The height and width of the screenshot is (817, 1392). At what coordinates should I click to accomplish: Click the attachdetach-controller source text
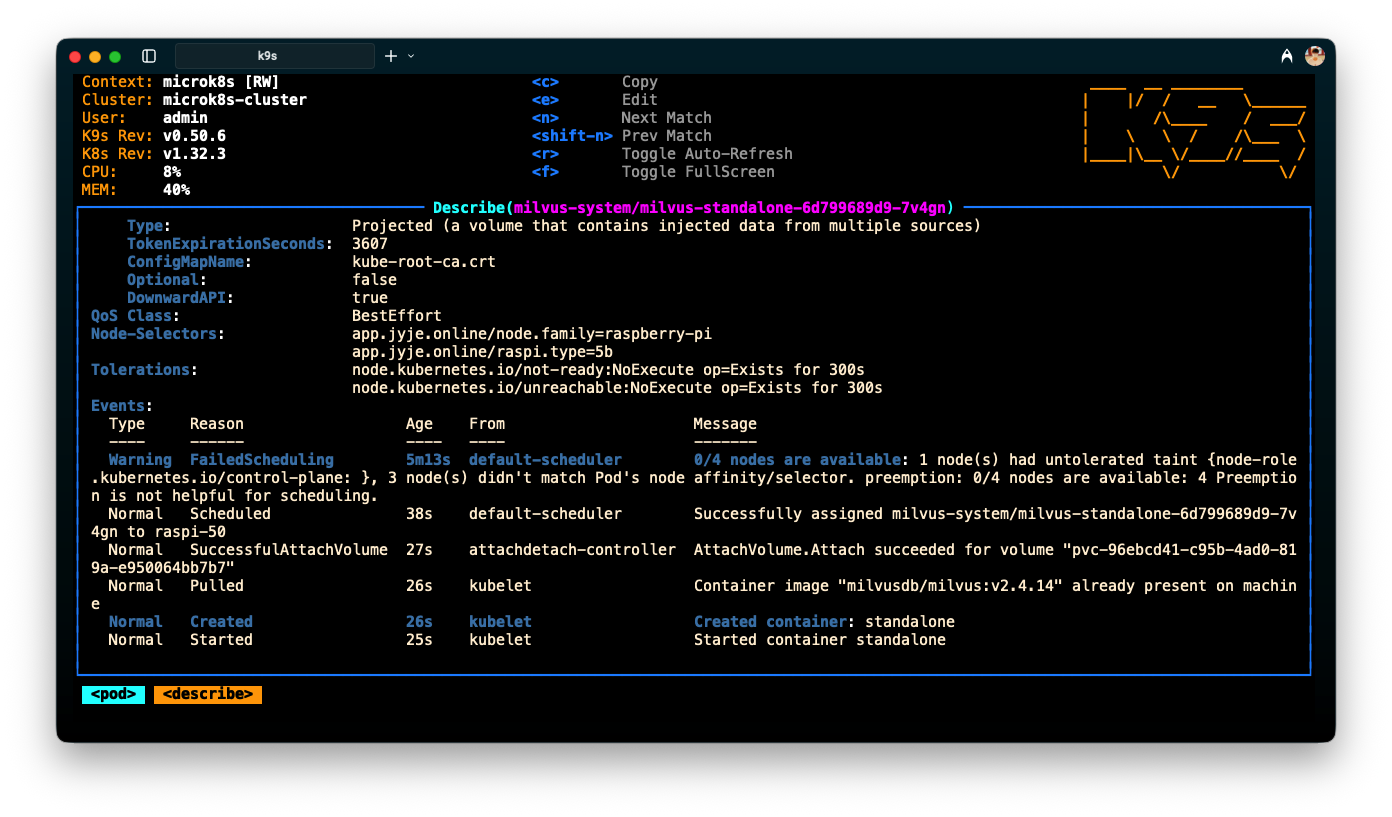(x=572, y=550)
